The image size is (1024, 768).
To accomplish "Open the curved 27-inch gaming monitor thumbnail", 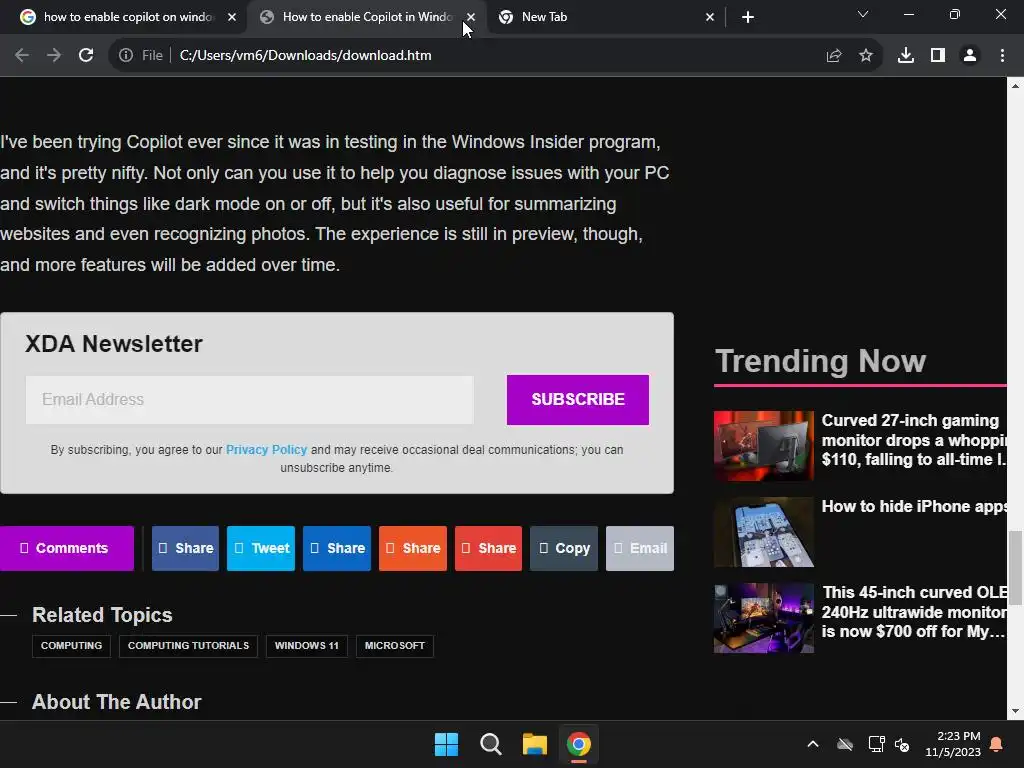I will tap(763, 446).
